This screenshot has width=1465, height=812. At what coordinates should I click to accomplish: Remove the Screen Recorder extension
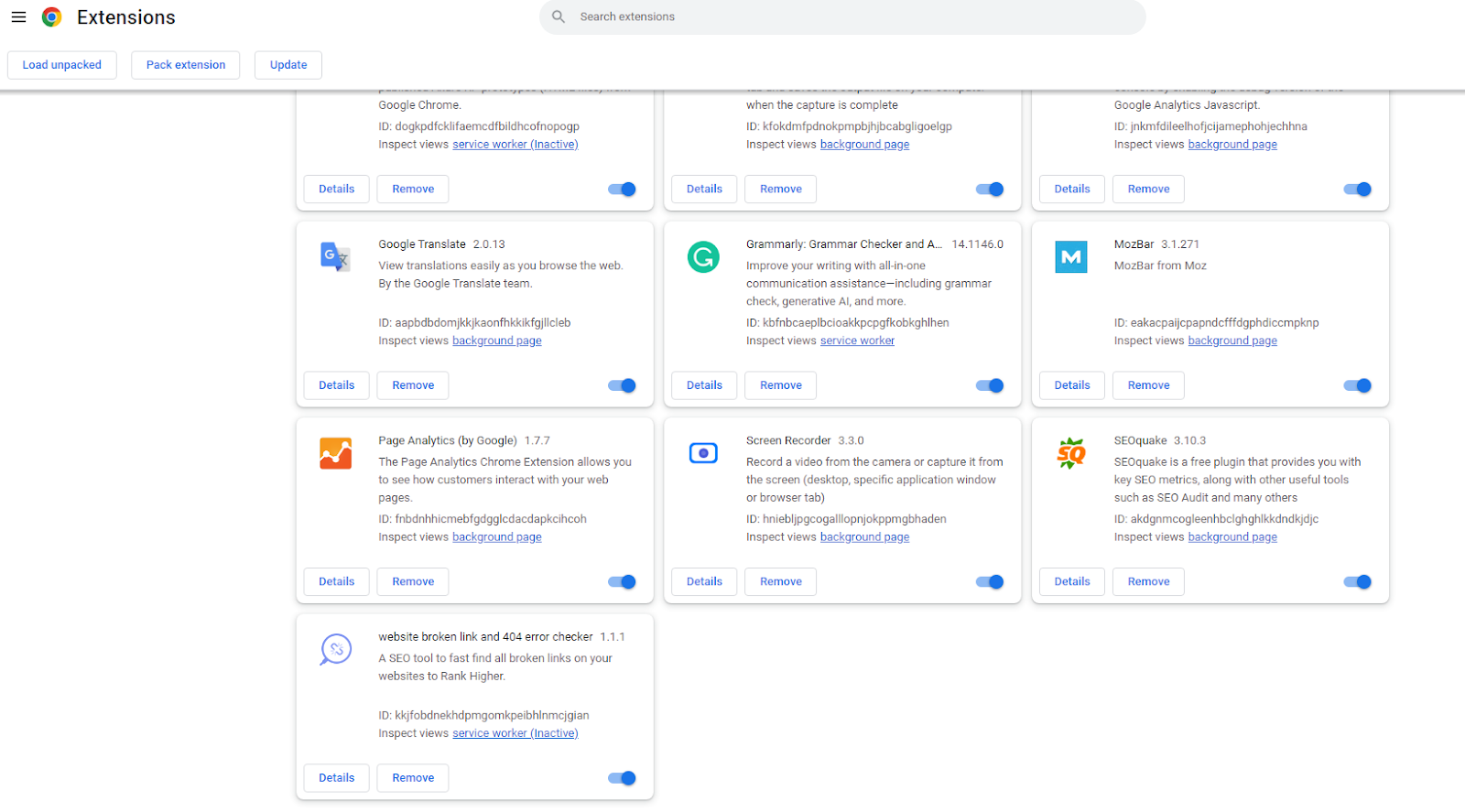pyautogui.click(x=781, y=582)
